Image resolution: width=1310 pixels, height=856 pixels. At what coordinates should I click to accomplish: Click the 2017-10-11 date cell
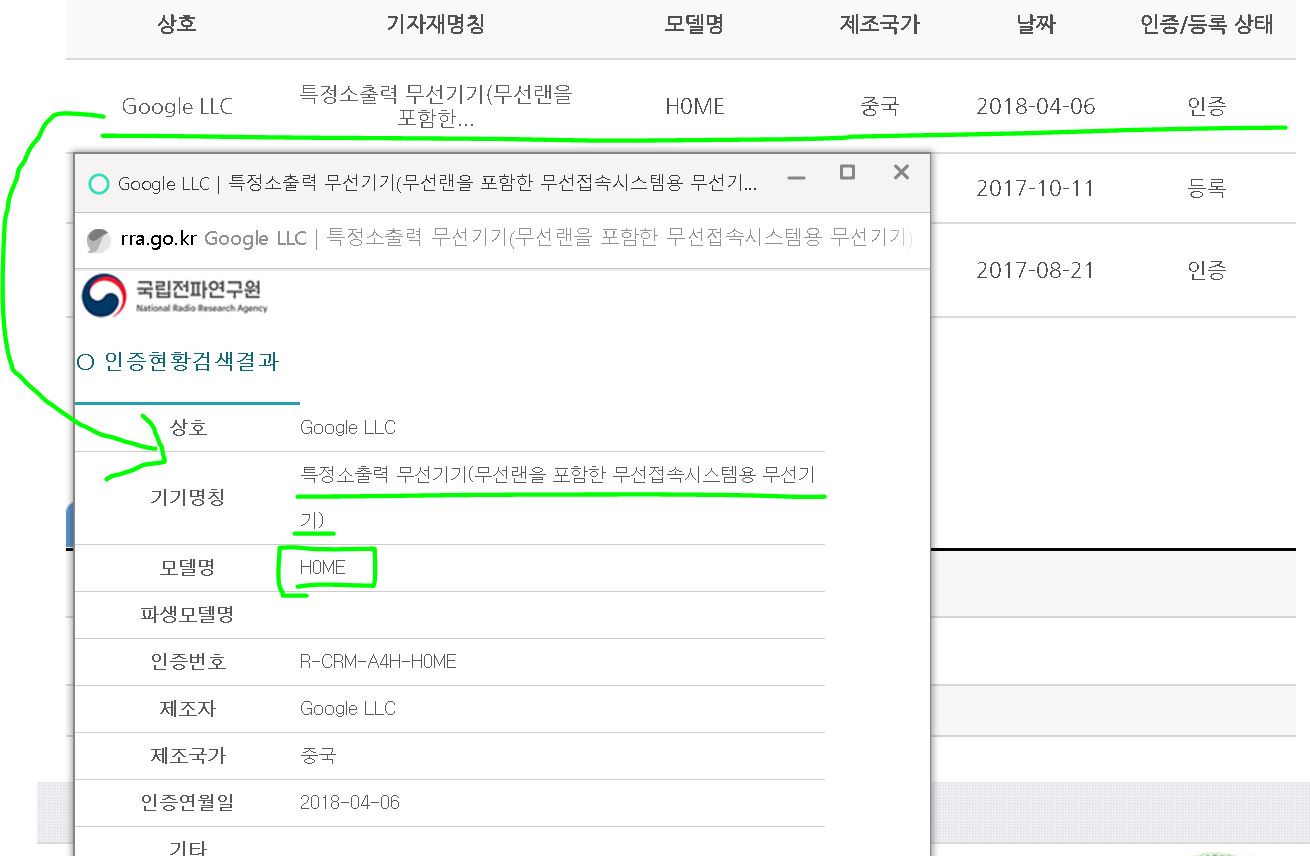click(x=1036, y=188)
